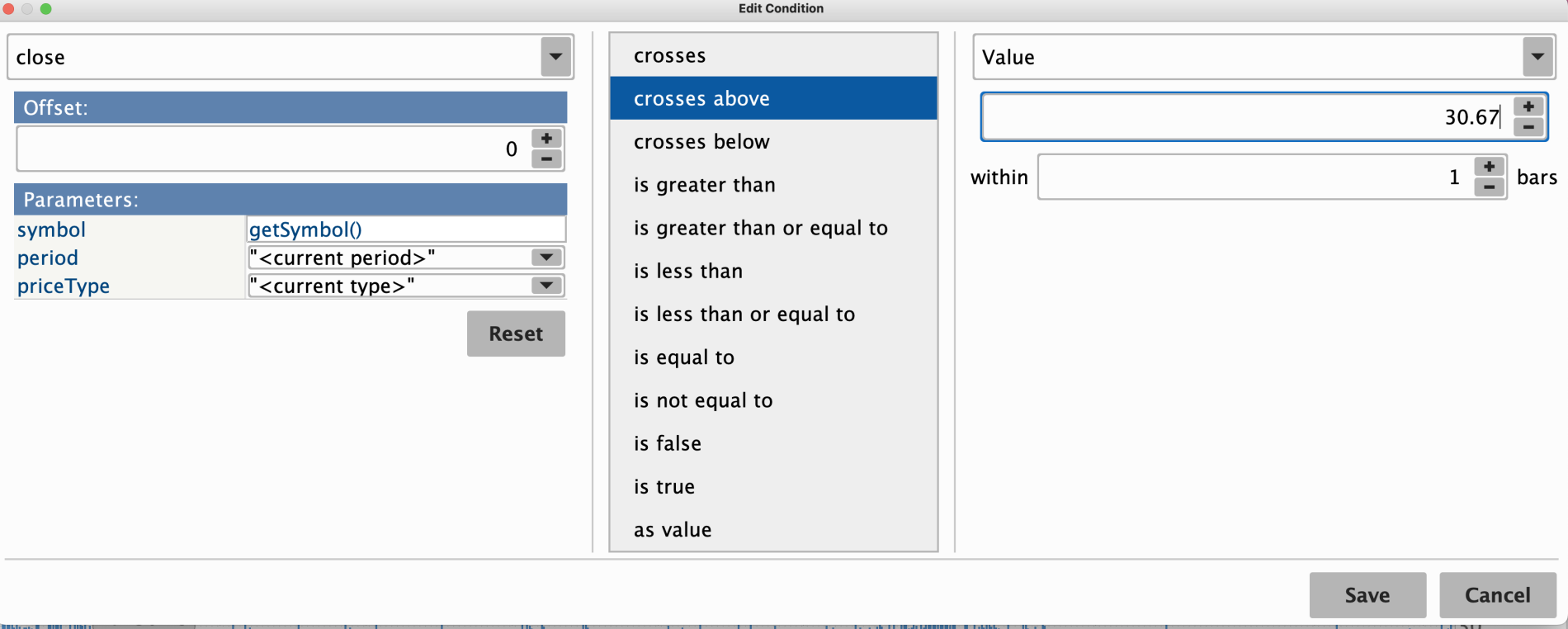This screenshot has height=629, width=1568.
Task: Click the Reset button
Action: [x=516, y=333]
